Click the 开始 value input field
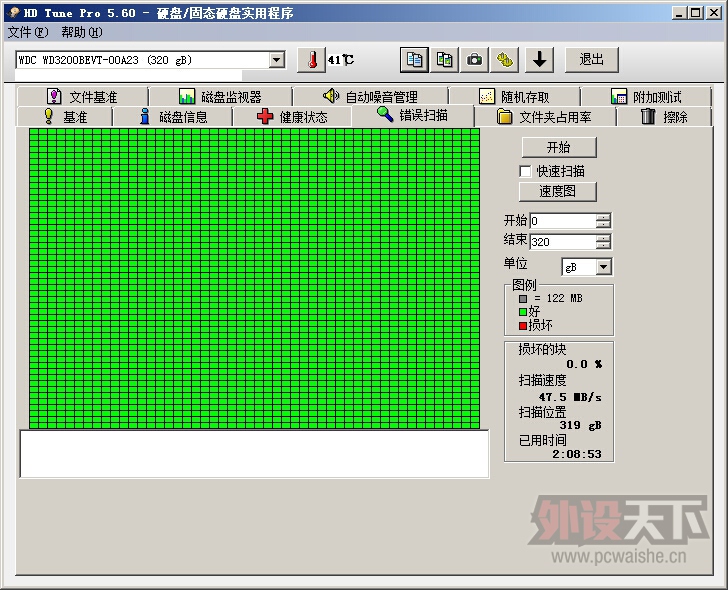728x590 pixels. [x=563, y=221]
